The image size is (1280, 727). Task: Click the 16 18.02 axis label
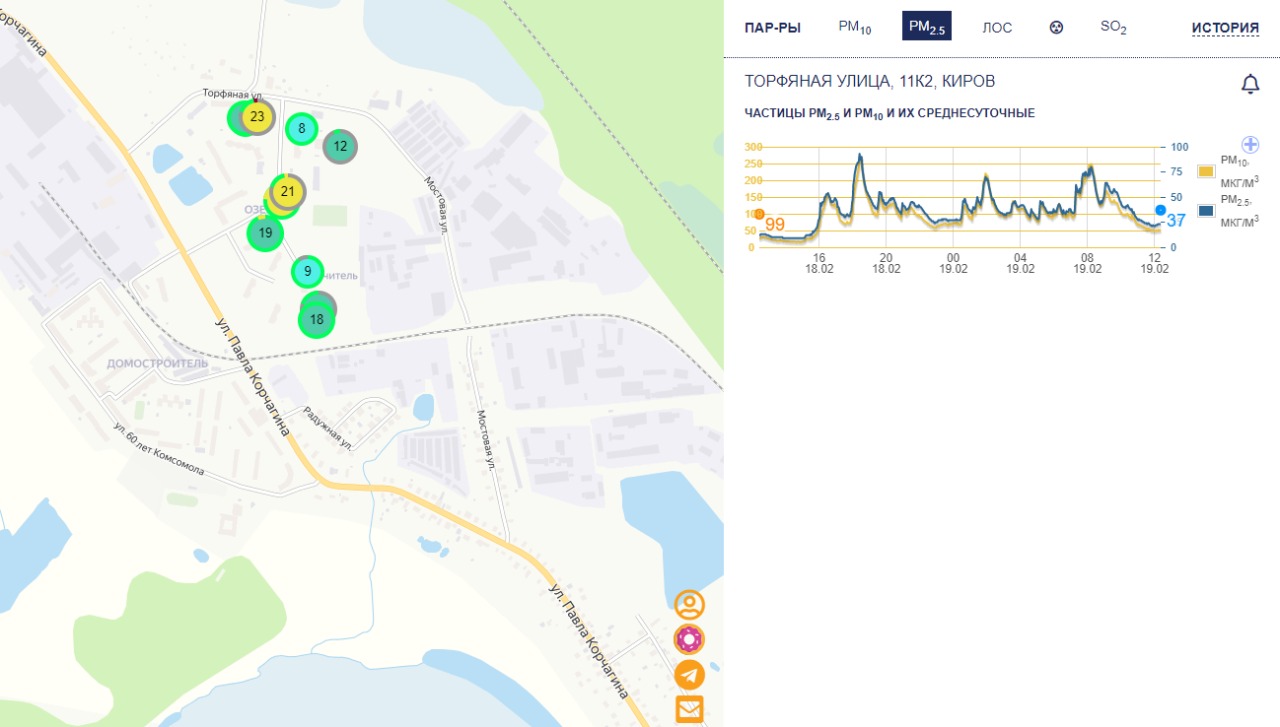[x=819, y=263]
